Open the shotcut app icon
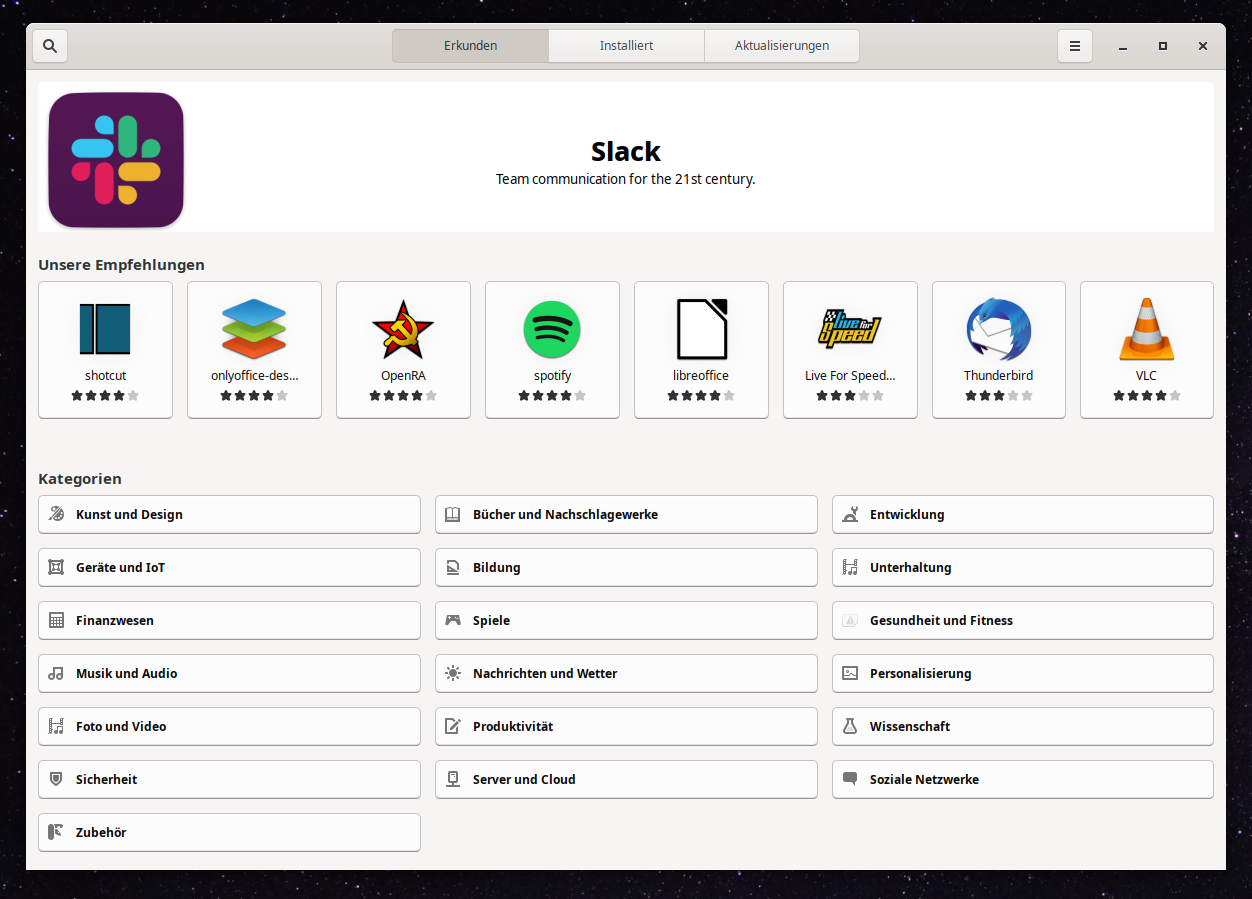 (105, 330)
